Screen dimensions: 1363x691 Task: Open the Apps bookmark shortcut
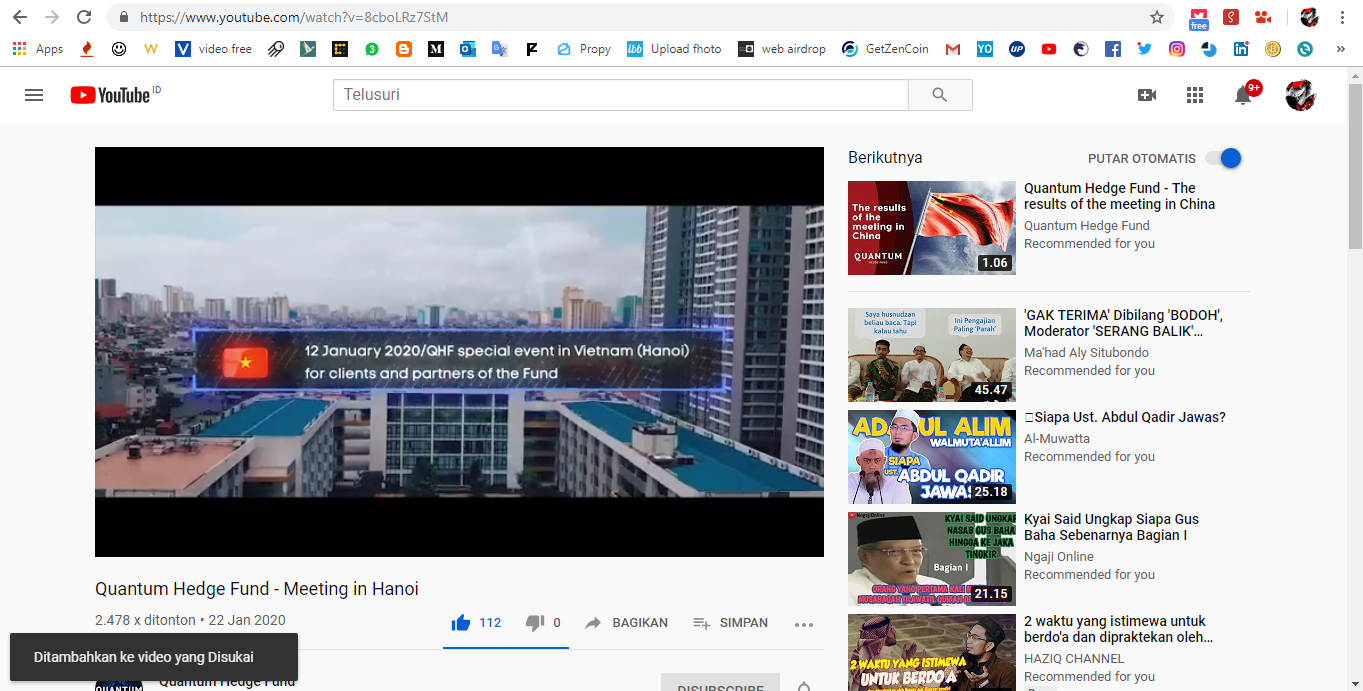[x=37, y=48]
